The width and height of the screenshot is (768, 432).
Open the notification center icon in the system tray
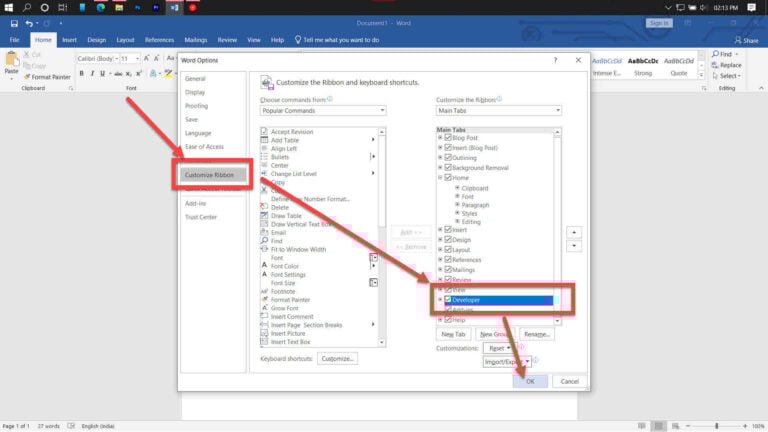coord(752,7)
